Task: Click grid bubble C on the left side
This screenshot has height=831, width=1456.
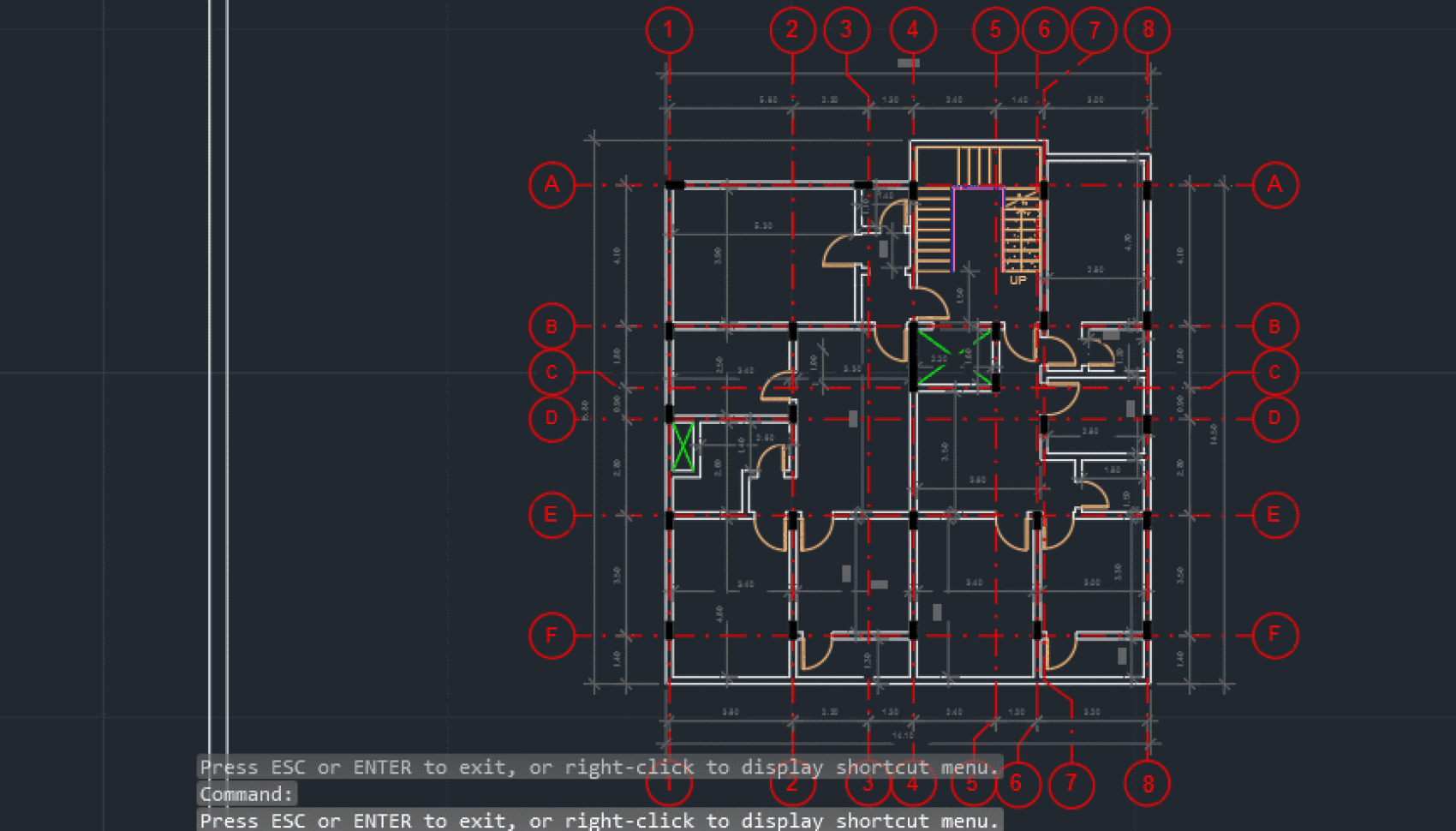Action: click(x=552, y=372)
